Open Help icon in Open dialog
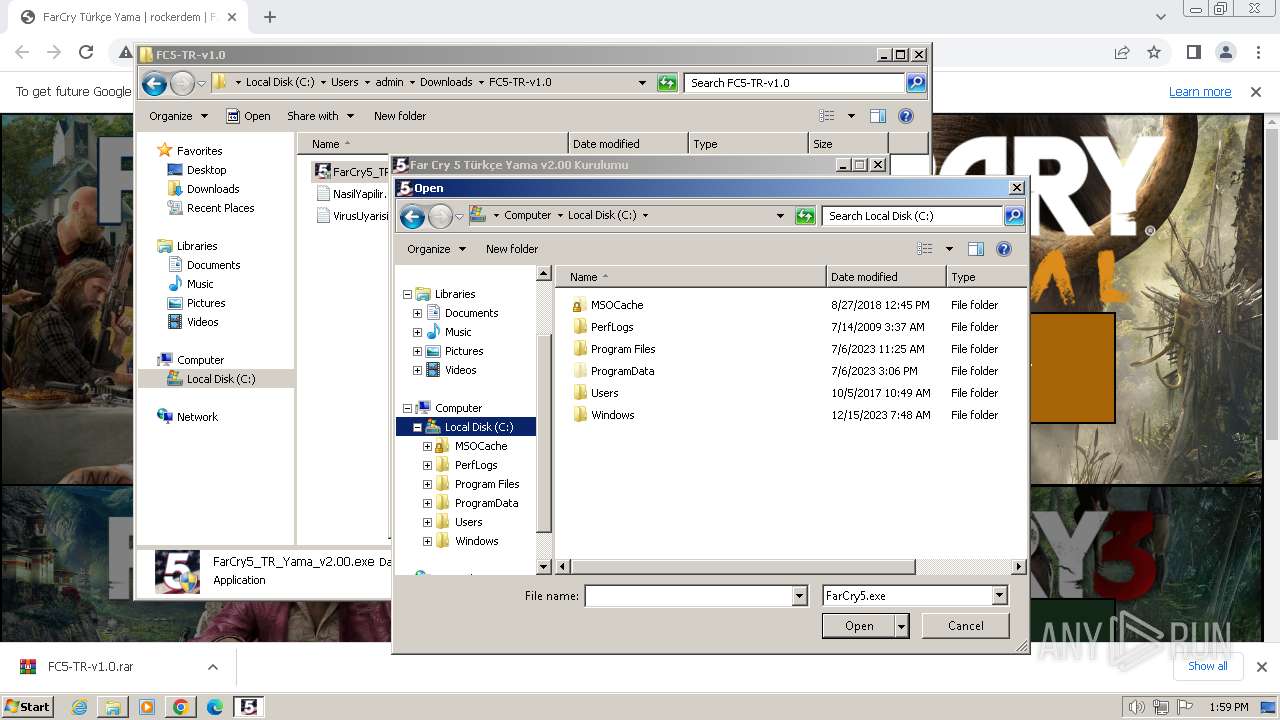Image resolution: width=1280 pixels, height=720 pixels. click(1004, 249)
